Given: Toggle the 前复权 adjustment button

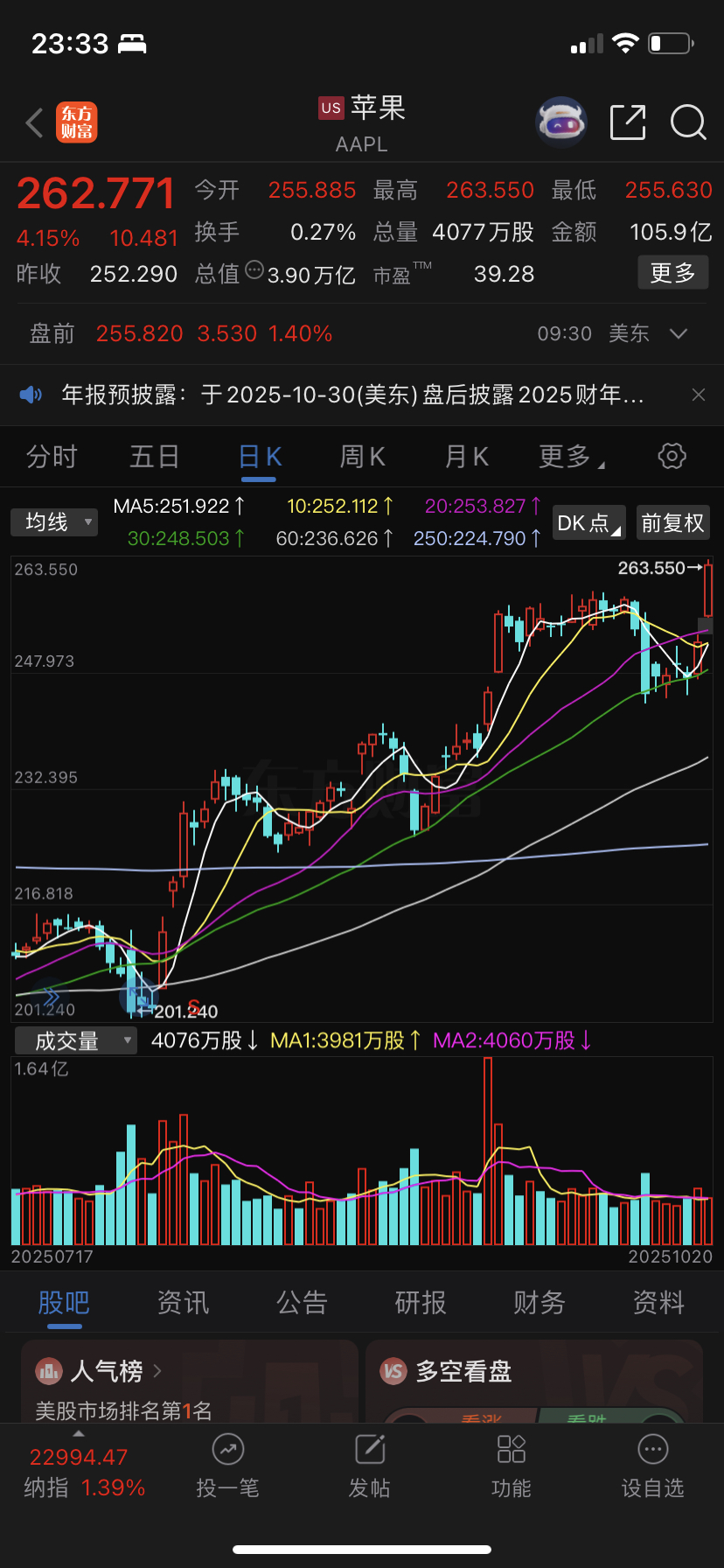Looking at the screenshot, I should pos(672,522).
